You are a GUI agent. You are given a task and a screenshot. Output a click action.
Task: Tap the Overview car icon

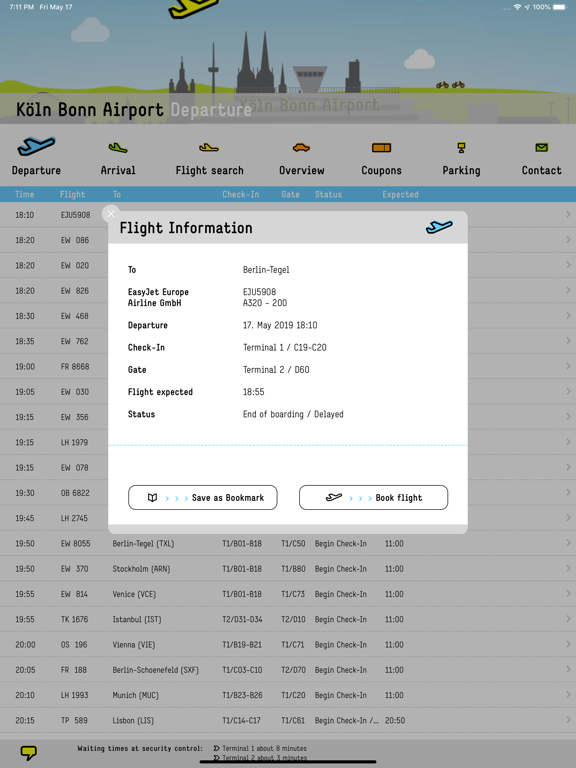coord(301,147)
